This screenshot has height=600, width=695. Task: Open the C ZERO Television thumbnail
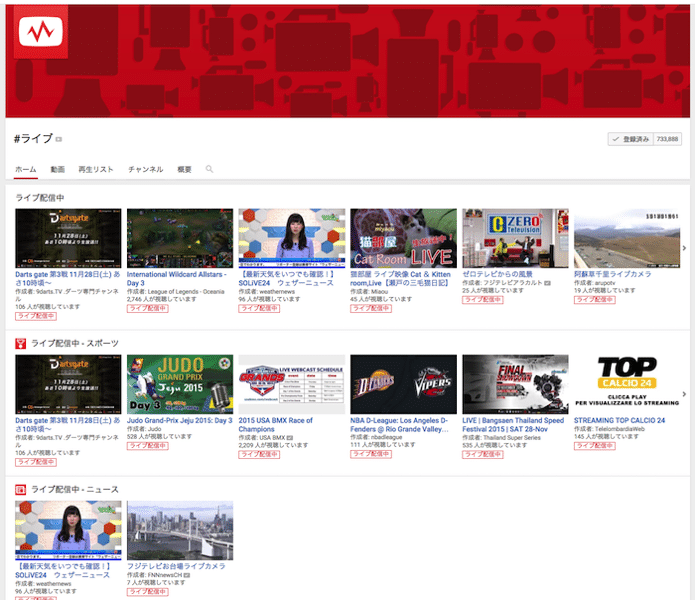click(515, 238)
